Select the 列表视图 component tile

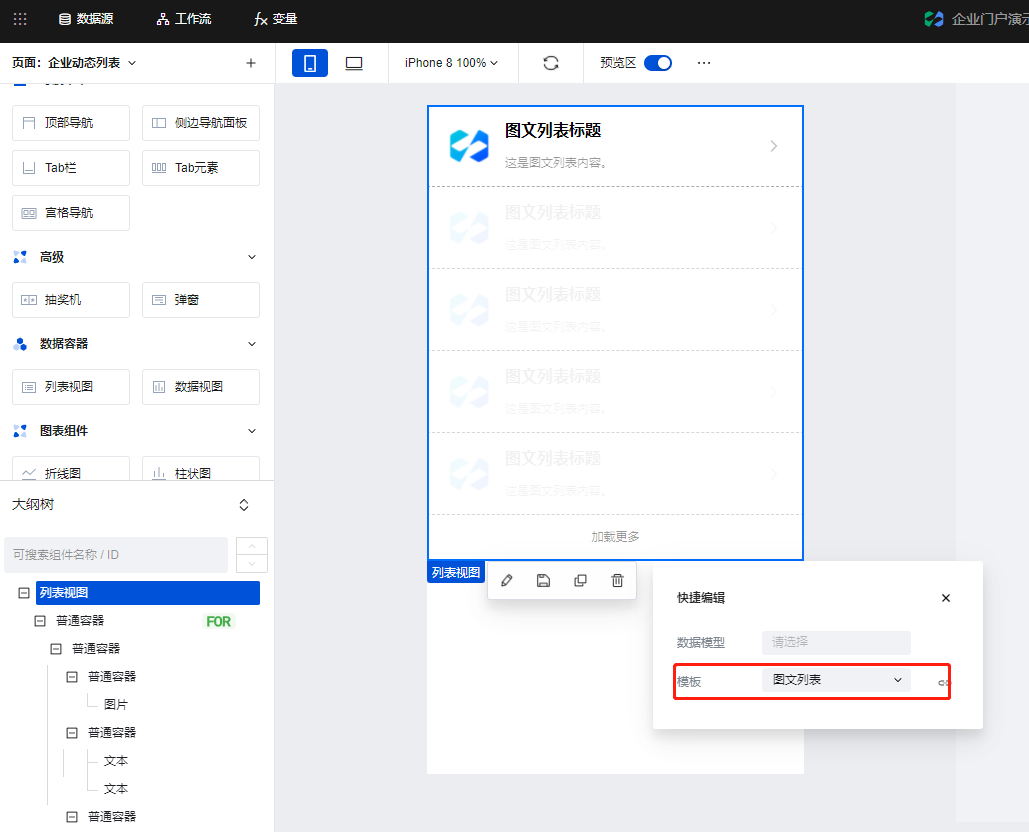[x=71, y=386]
